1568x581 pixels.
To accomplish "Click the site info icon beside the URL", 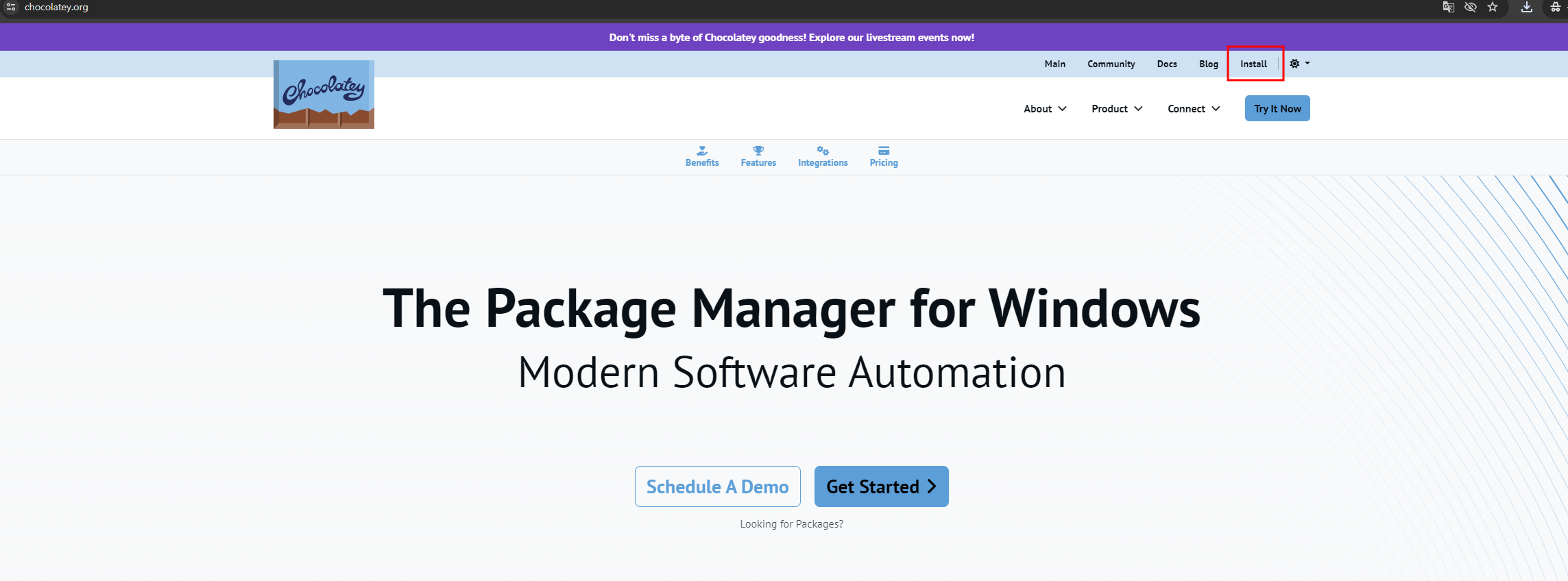I will point(11,7).
